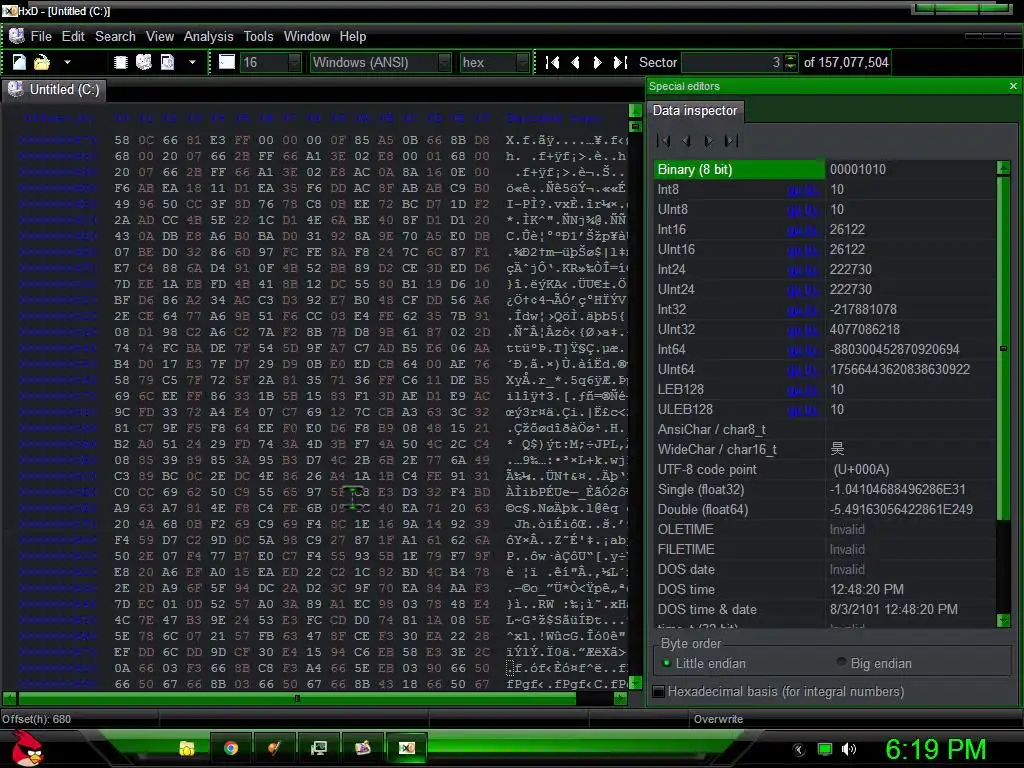Open the Edit menu

(x=73, y=37)
